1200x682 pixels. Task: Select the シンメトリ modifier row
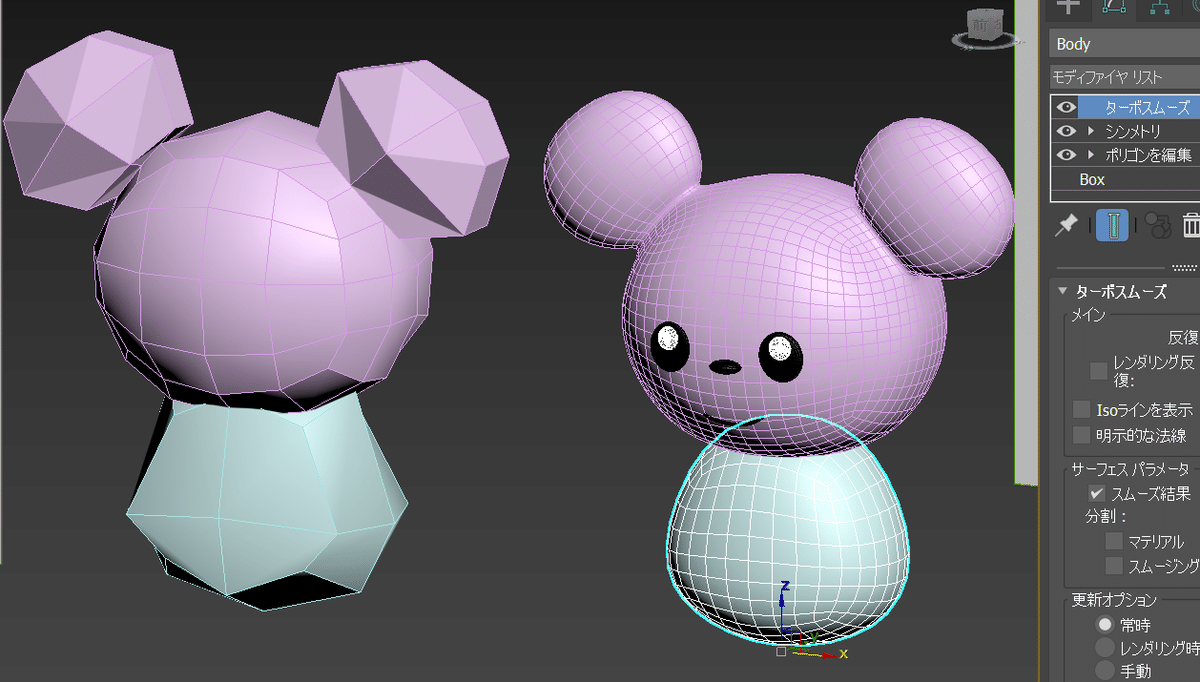[1125, 131]
